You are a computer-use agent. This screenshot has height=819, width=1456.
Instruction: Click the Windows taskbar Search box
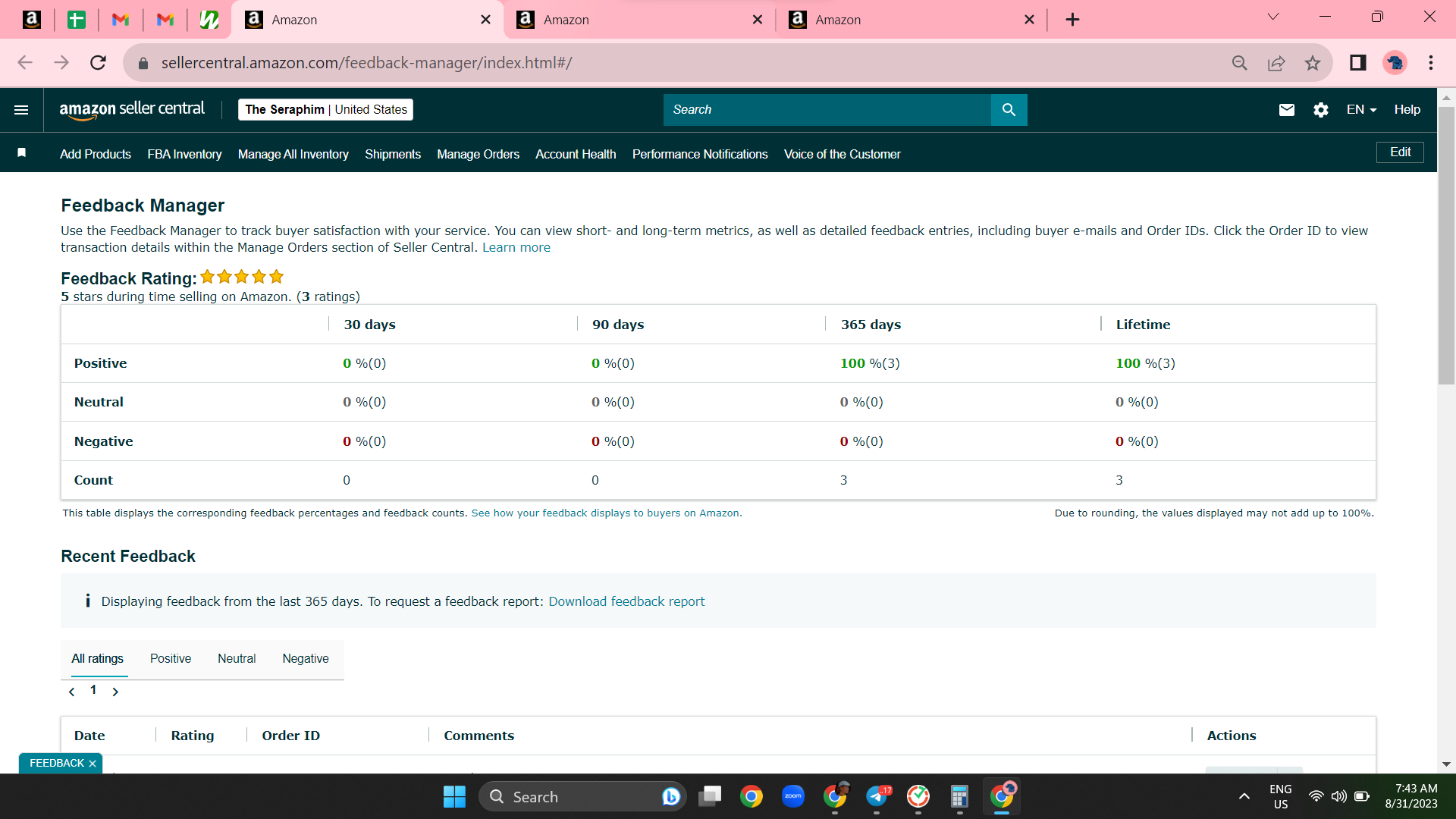coord(582,797)
